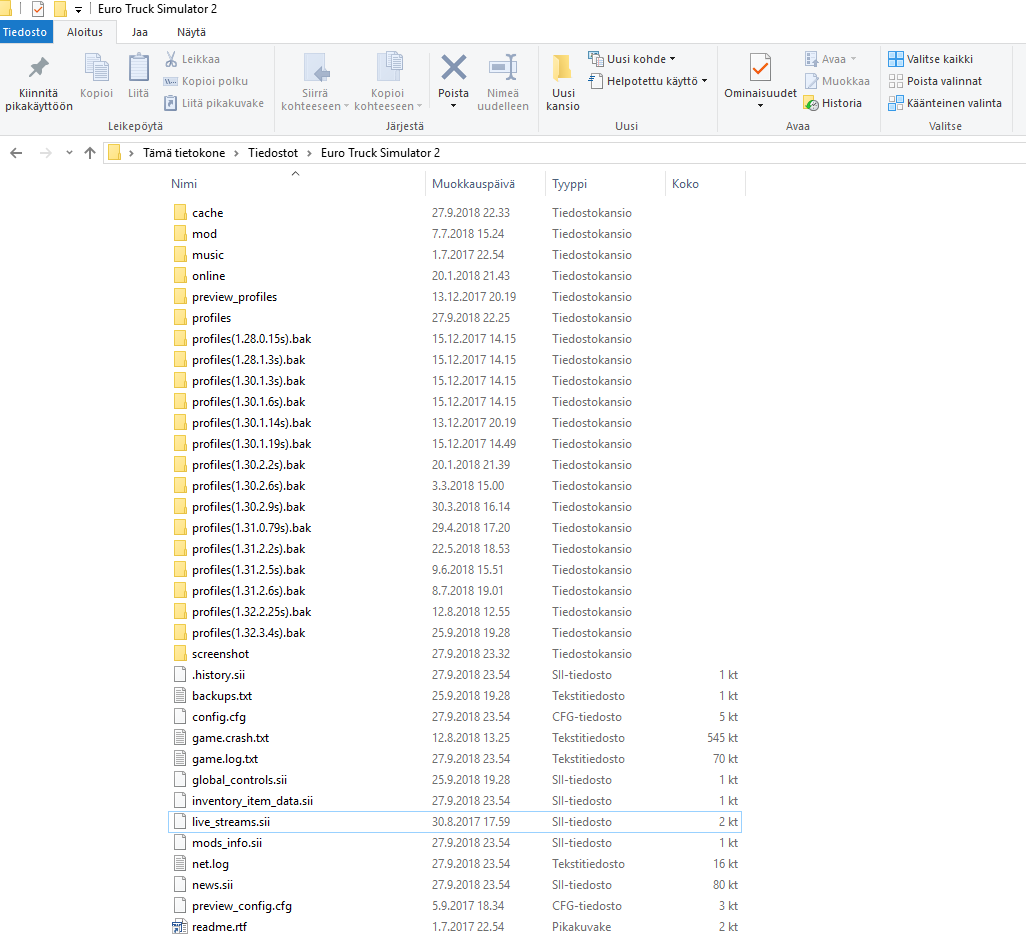Click Käänteinen valinta invert selection
This screenshot has width=1026, height=940.
pyautogui.click(x=945, y=103)
